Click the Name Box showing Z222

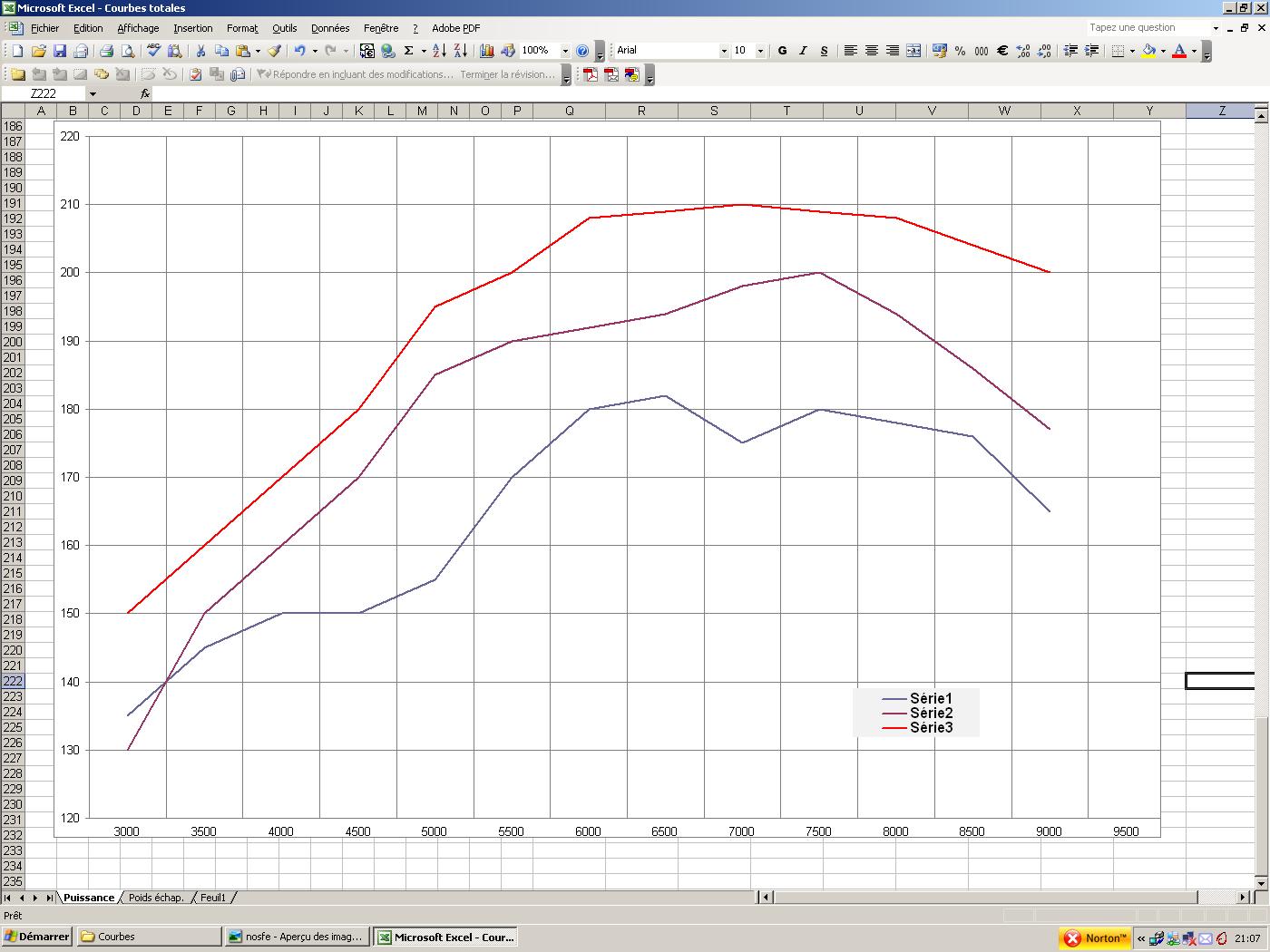(44, 93)
